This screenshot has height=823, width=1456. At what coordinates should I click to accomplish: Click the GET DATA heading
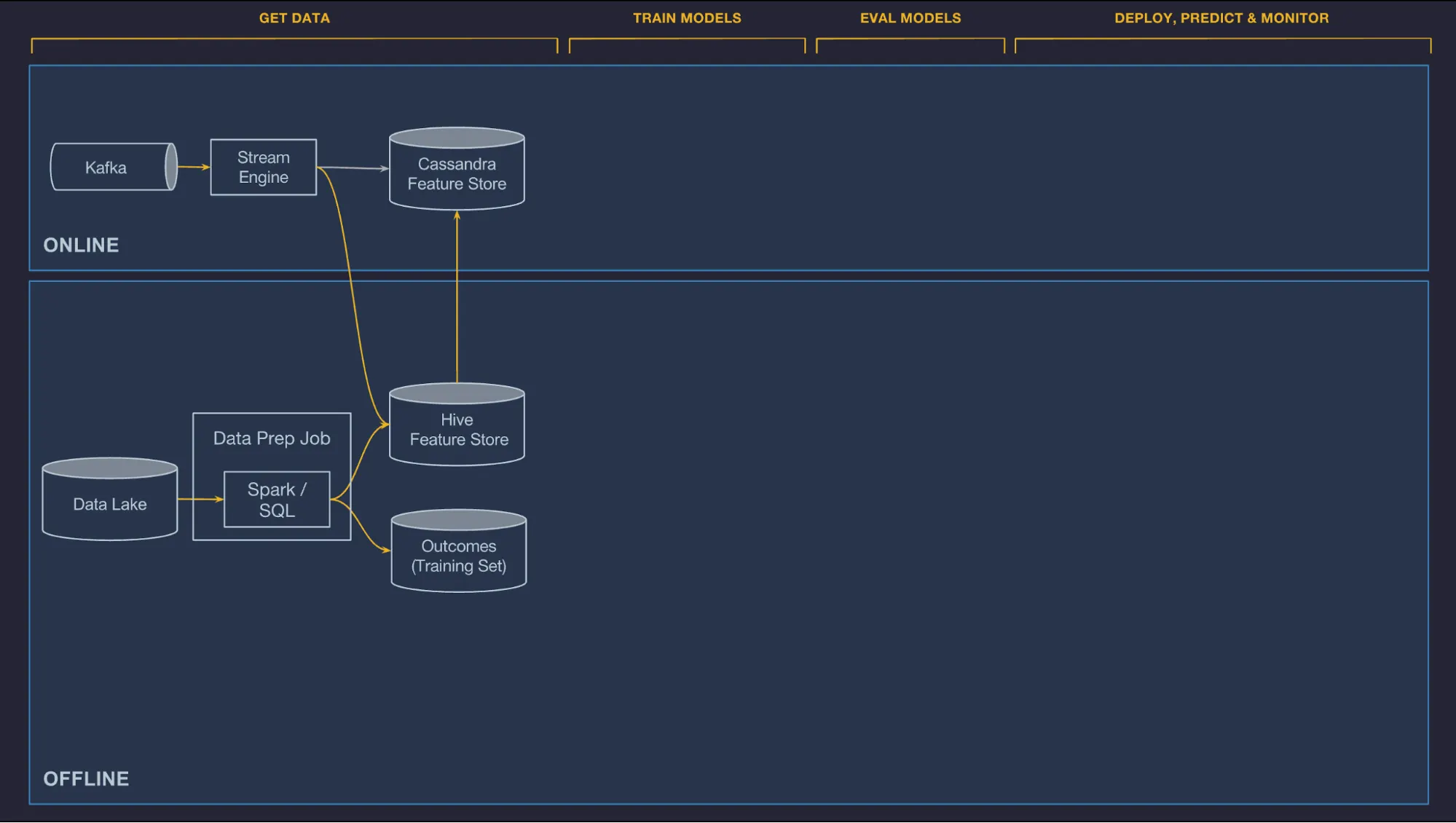pyautogui.click(x=294, y=18)
